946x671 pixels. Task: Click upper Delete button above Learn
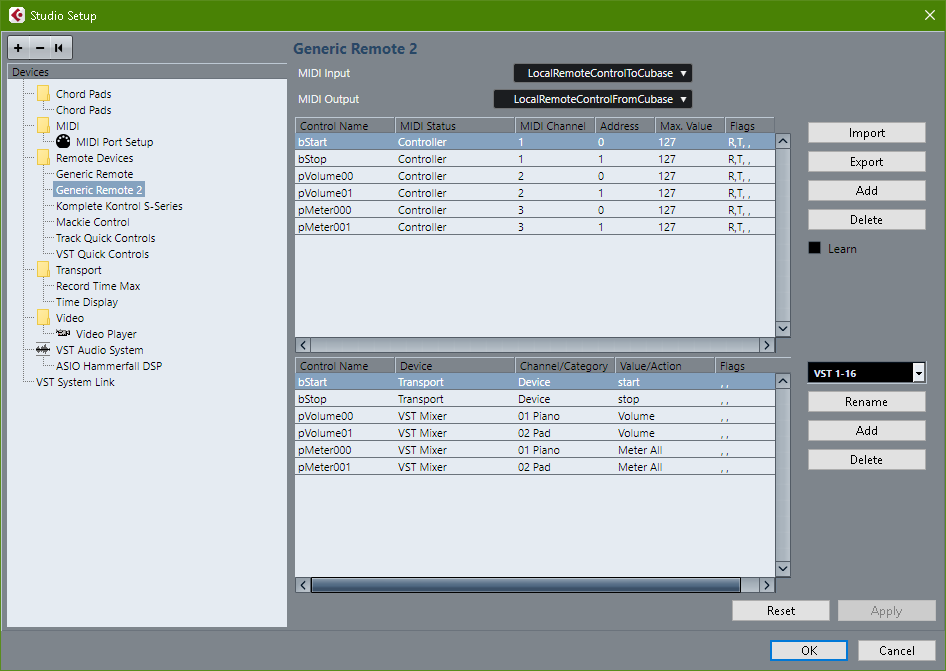(x=866, y=220)
